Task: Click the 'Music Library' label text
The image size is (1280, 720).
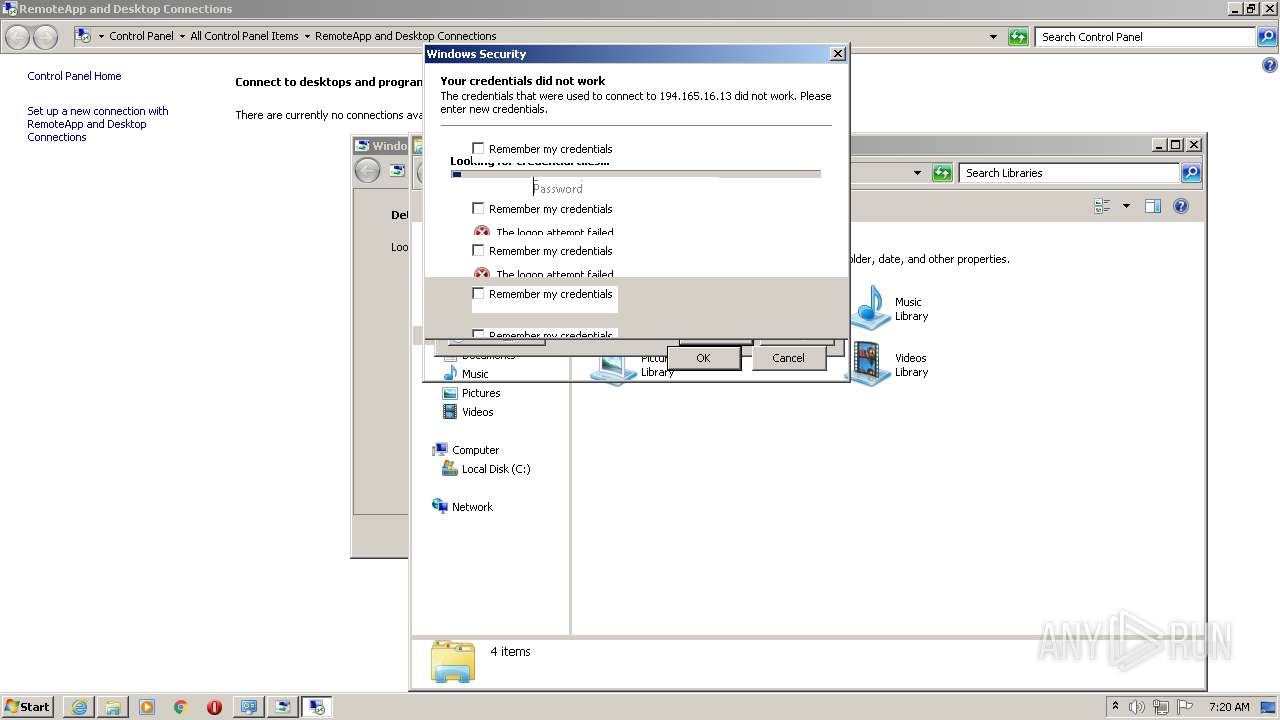Action: (911, 309)
